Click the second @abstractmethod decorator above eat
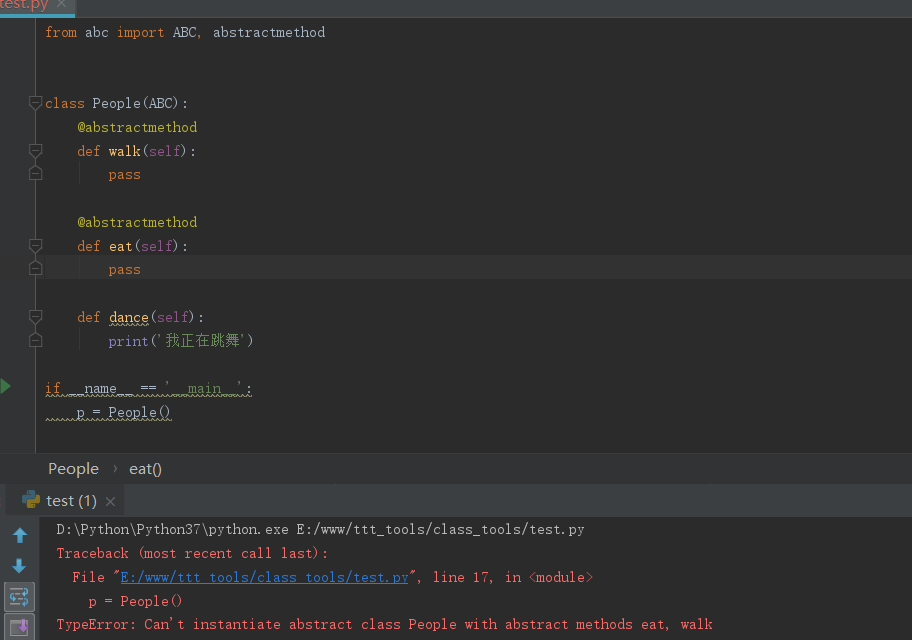The image size is (912, 640). (137, 222)
